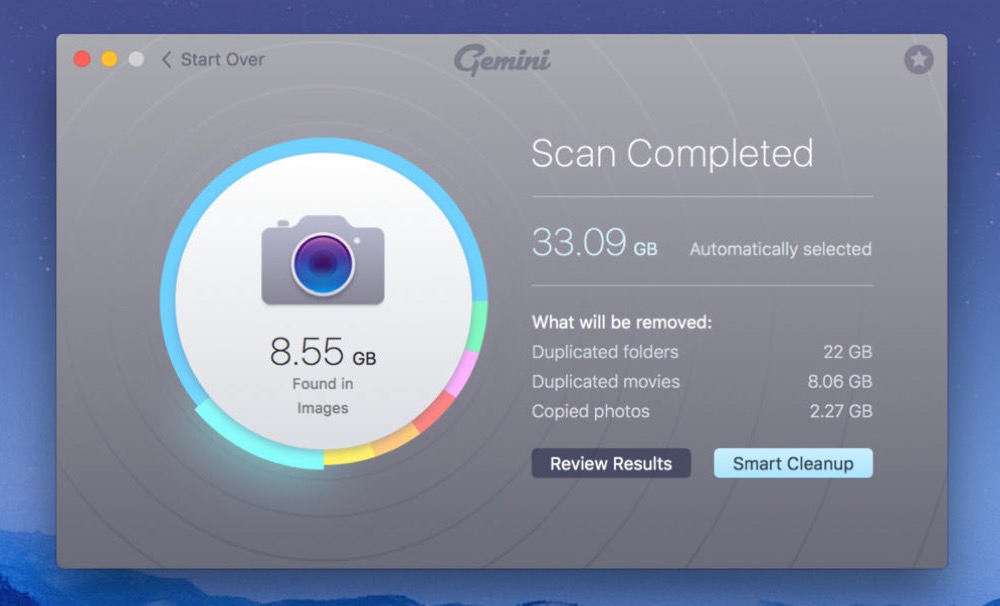The height and width of the screenshot is (606, 1000).
Task: Click the Gemini logo in title bar
Action: point(502,60)
